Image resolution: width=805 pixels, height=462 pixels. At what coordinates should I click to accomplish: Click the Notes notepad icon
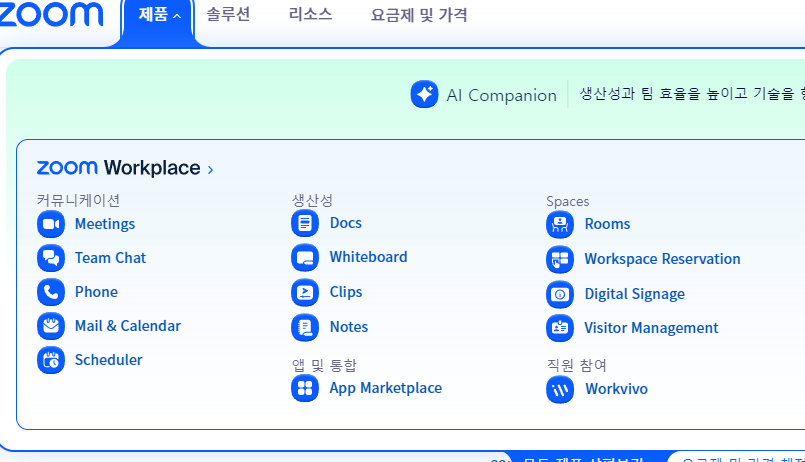pyautogui.click(x=305, y=327)
